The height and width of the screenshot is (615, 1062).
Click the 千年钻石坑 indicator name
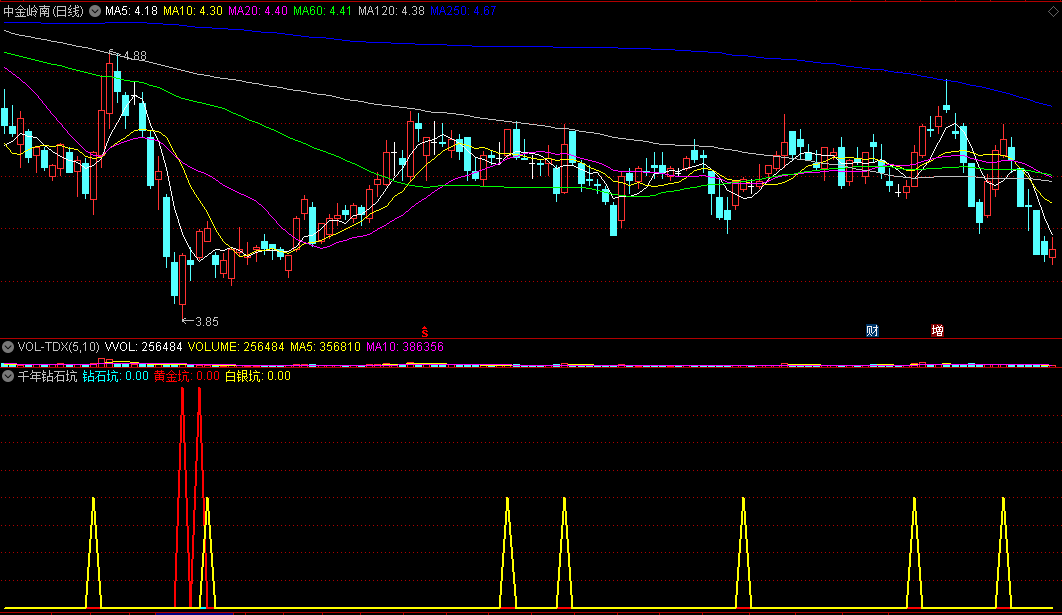click(47, 376)
